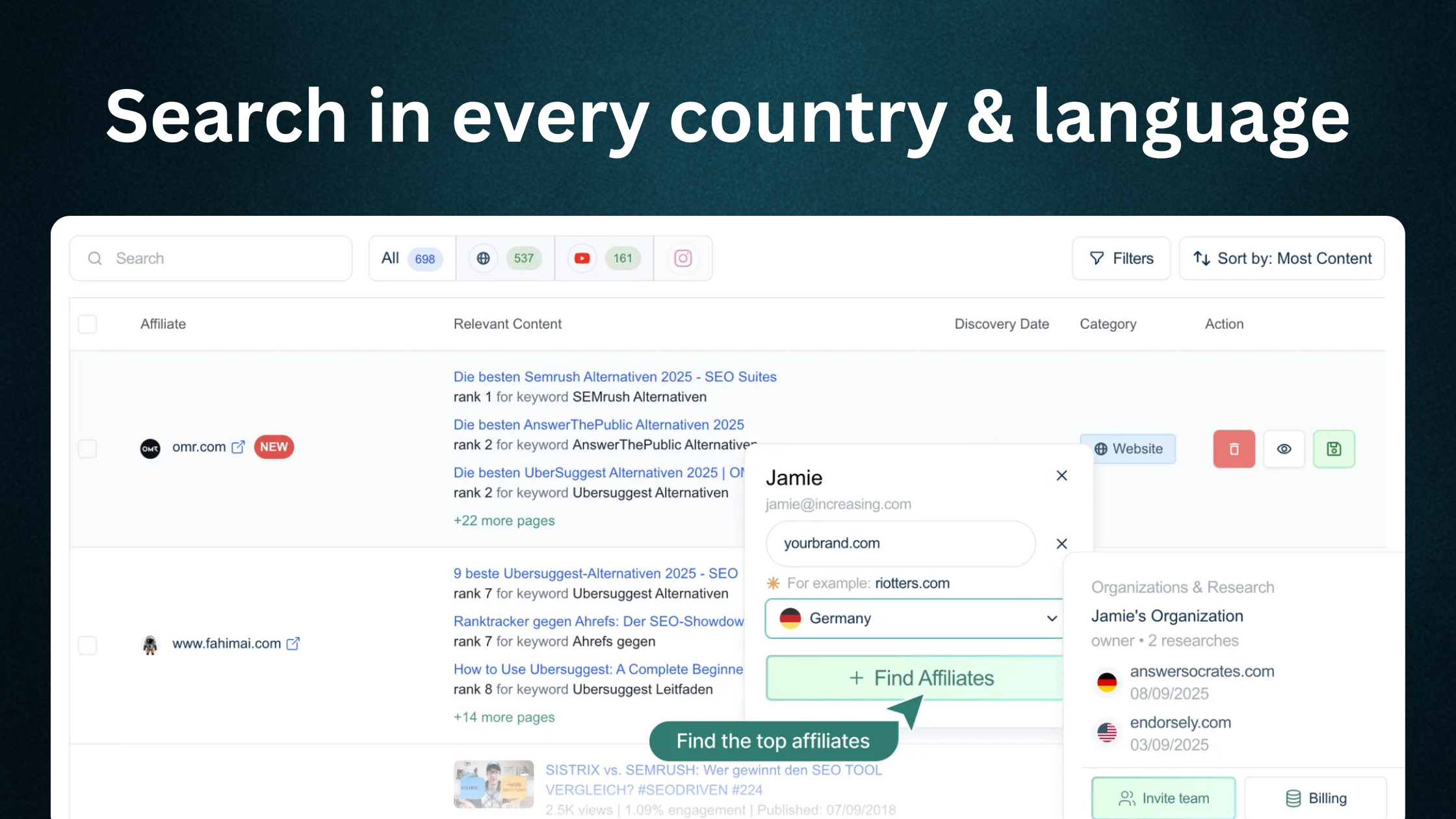Expand +22 more pages for omr.com
Screen dimensions: 1456x819
pyautogui.click(x=504, y=521)
